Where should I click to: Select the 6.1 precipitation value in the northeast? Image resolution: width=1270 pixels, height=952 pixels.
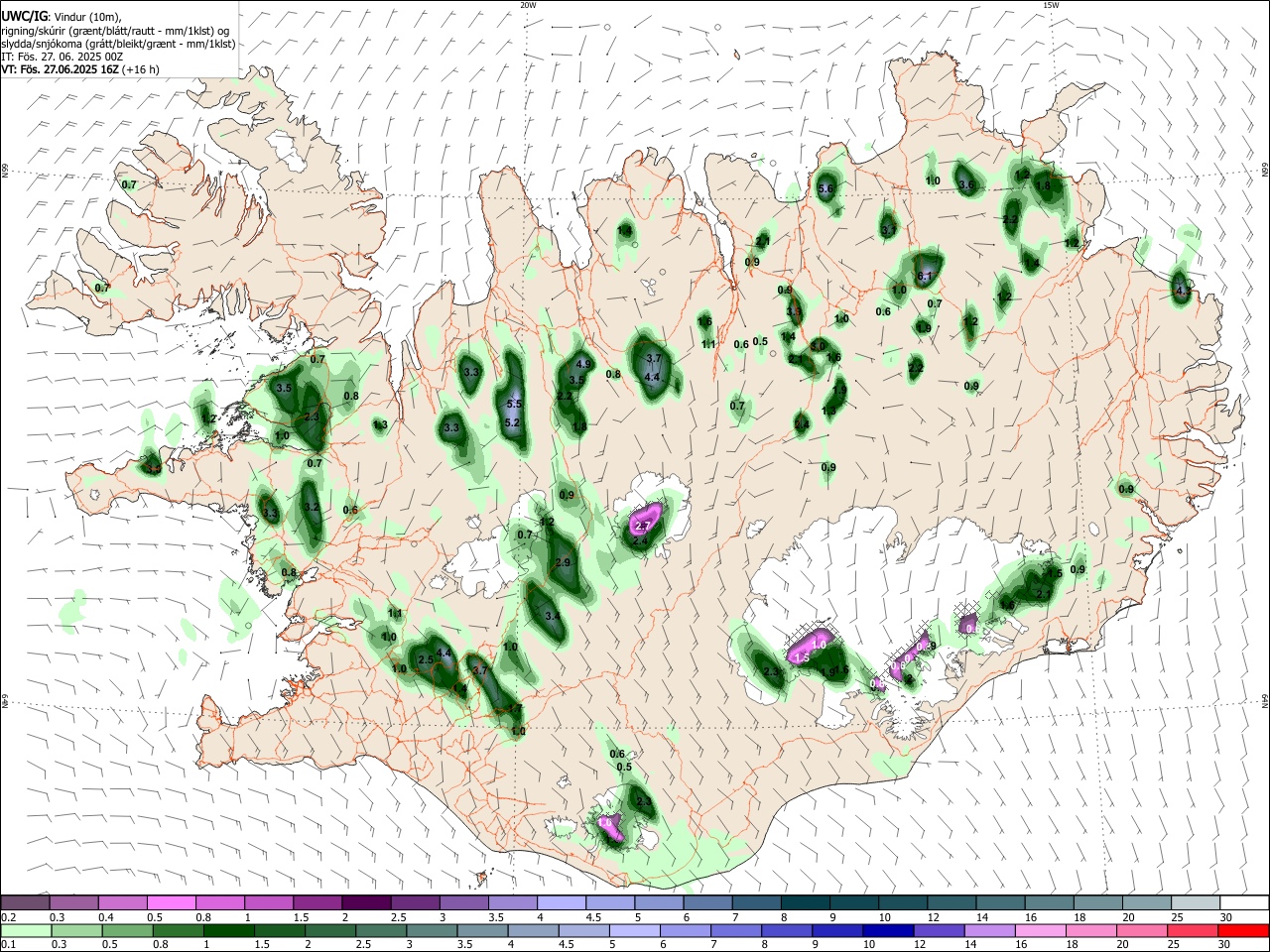point(926,276)
